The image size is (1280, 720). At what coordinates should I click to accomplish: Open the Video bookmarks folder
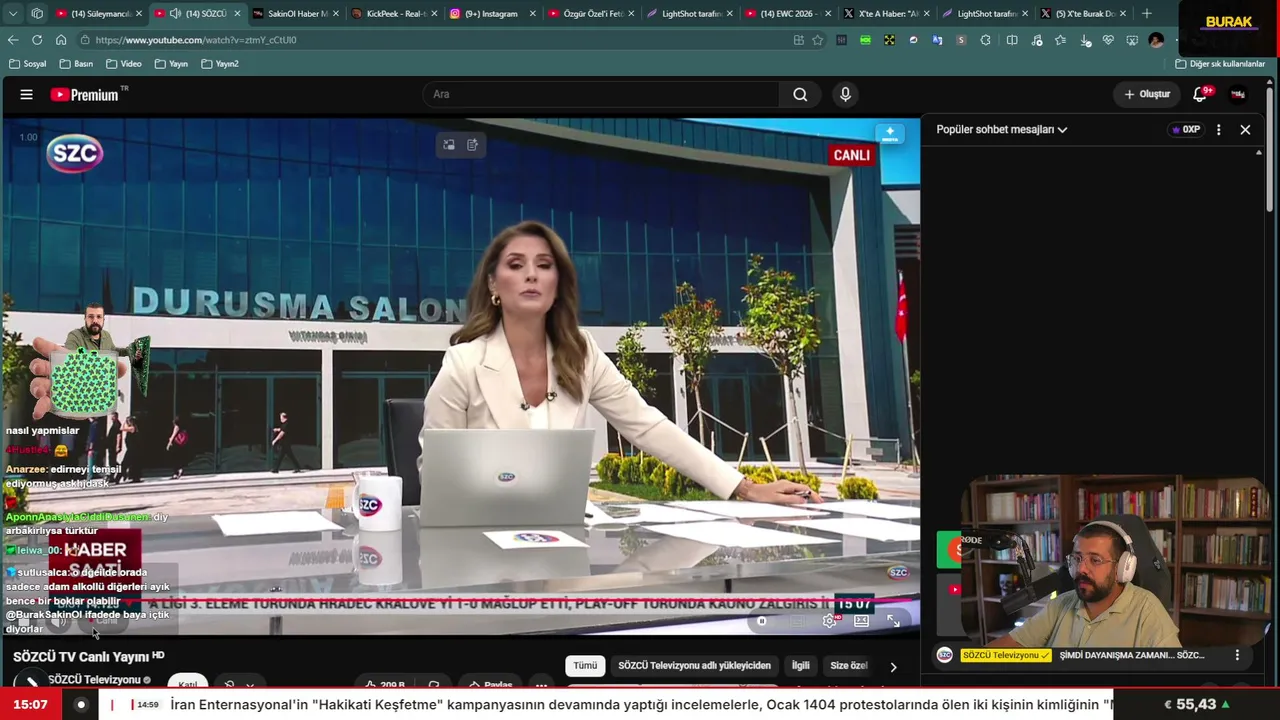[x=124, y=64]
